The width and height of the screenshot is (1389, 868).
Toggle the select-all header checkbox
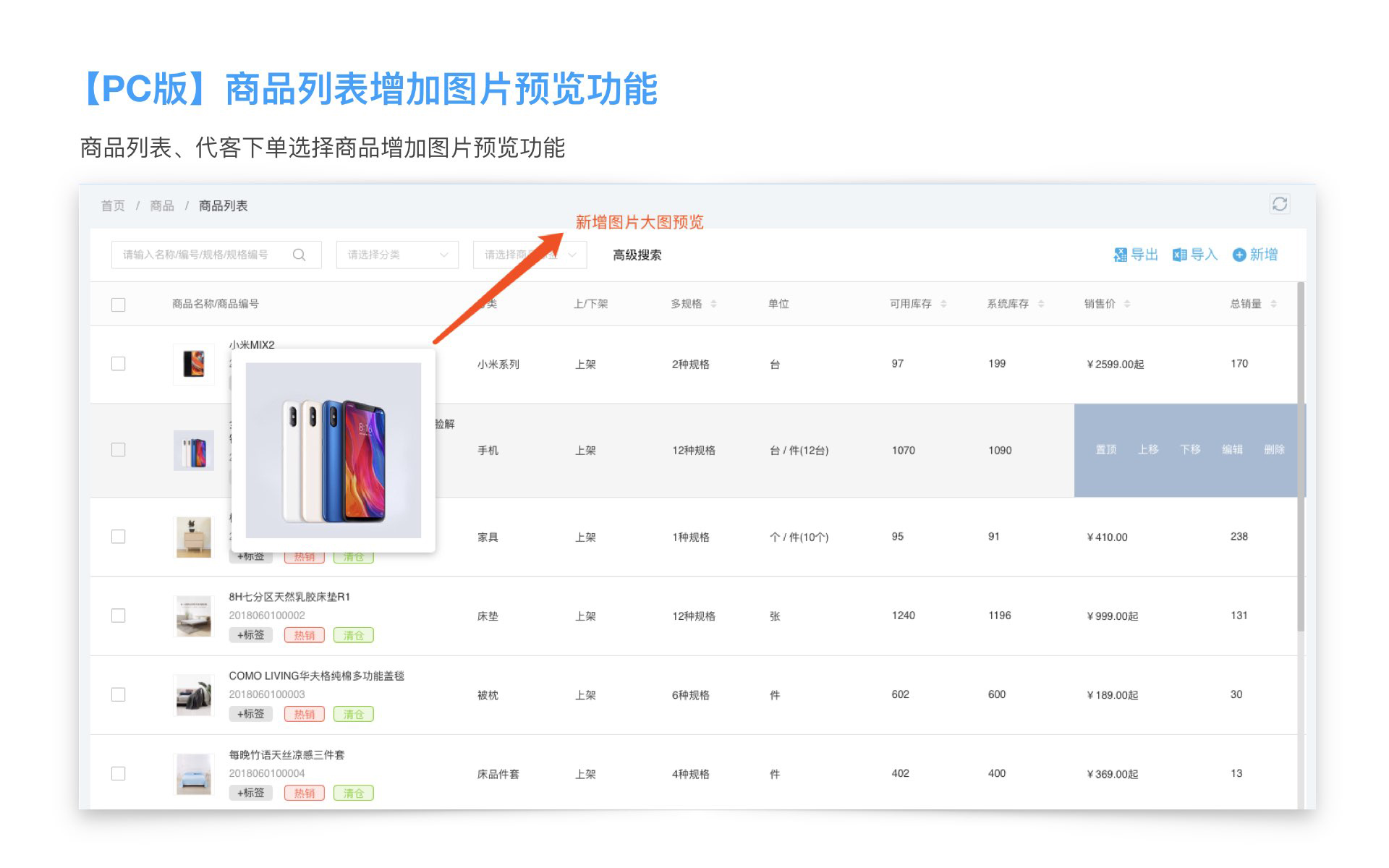pos(119,305)
